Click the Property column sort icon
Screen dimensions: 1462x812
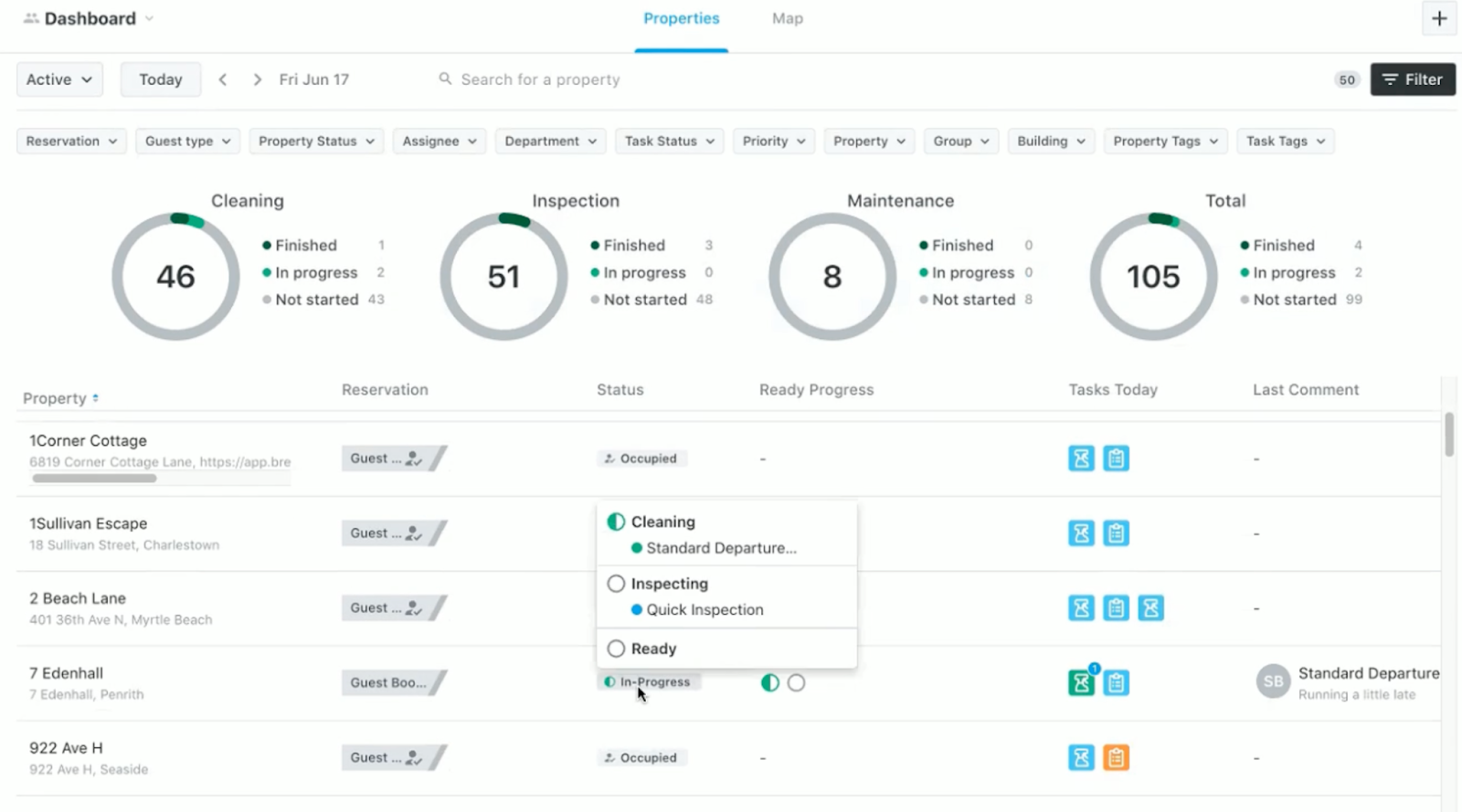point(96,398)
